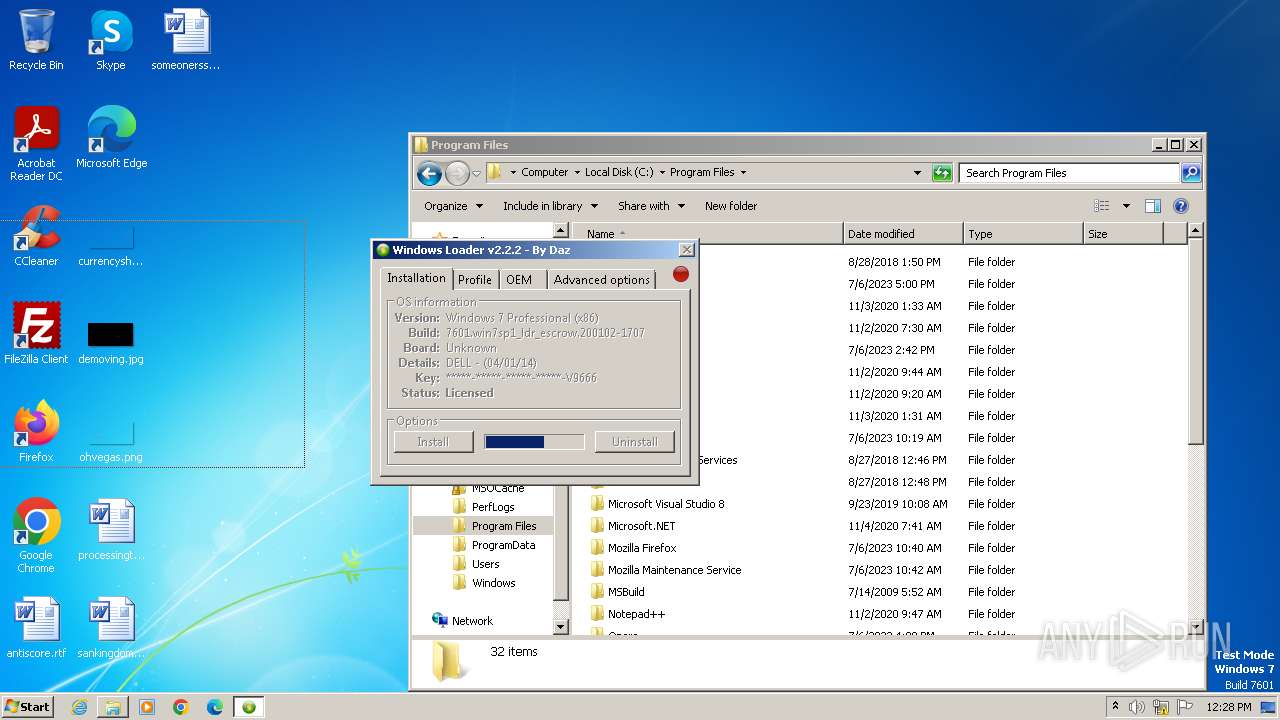Click the network tray icon

click(x=1160, y=707)
